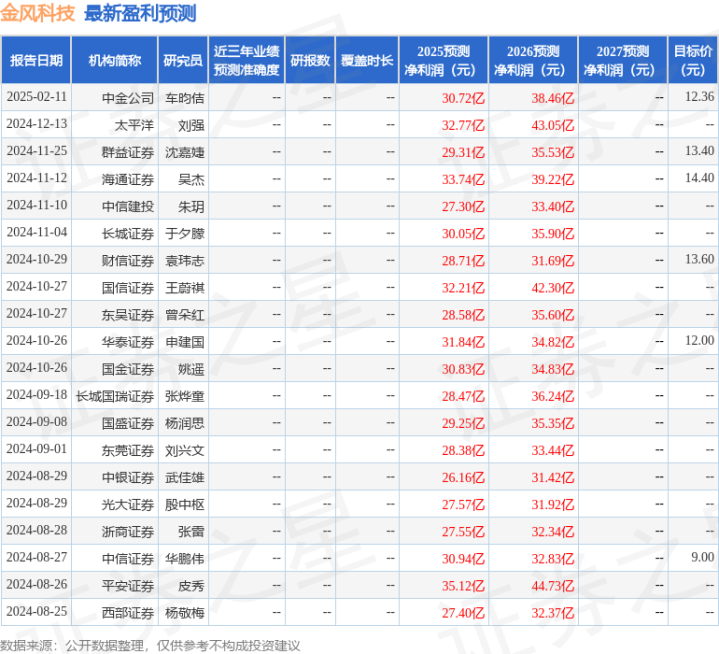Image resolution: width=719 pixels, height=654 pixels.
Task: Click date cell 2025-02-11
Action: coord(37,97)
